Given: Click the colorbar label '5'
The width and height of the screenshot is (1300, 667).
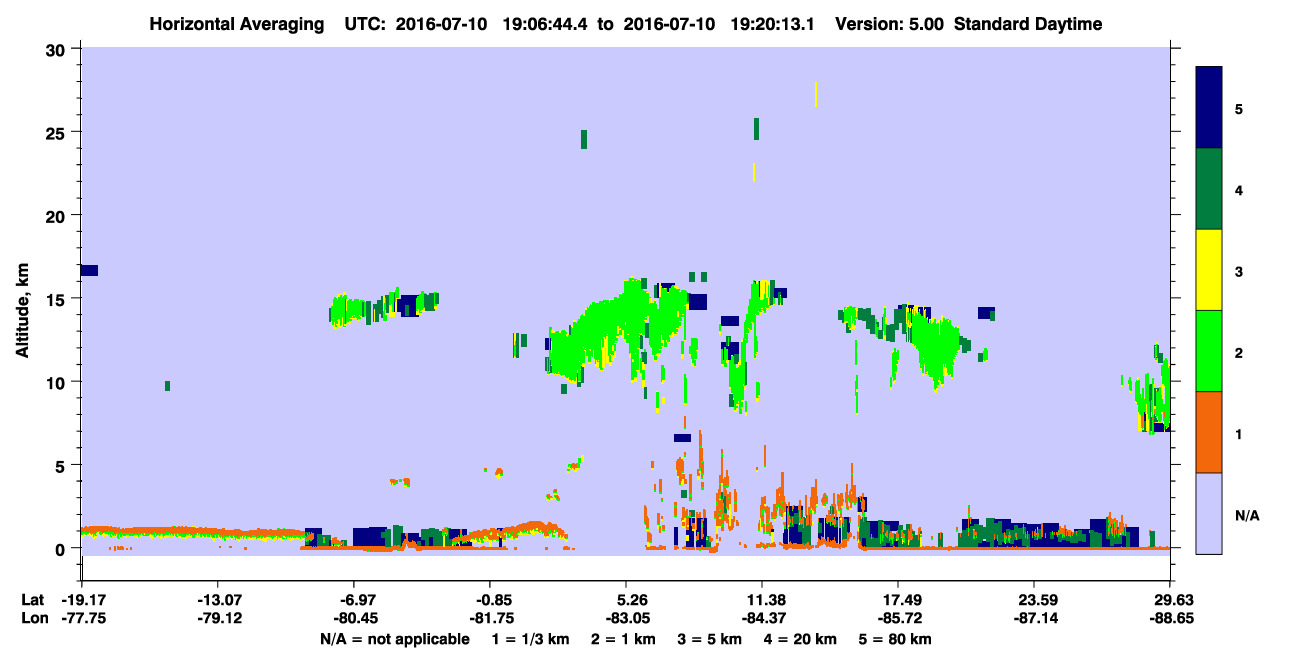Looking at the screenshot, I should 1239,108.
